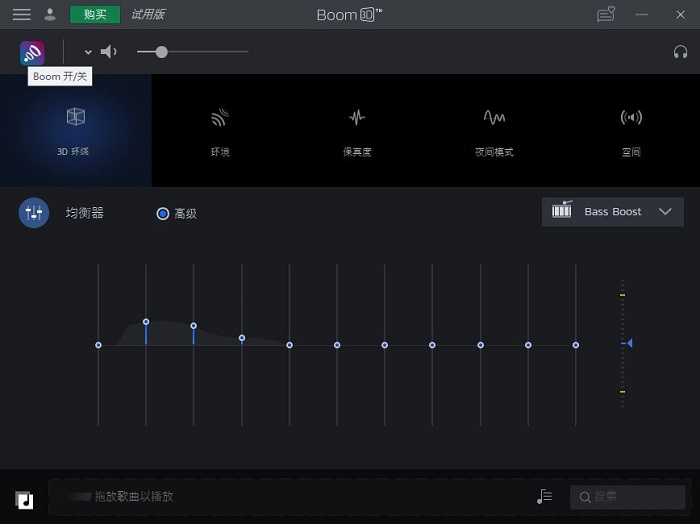Click the 试用版 trial version label
700x524 pixels.
148,15
